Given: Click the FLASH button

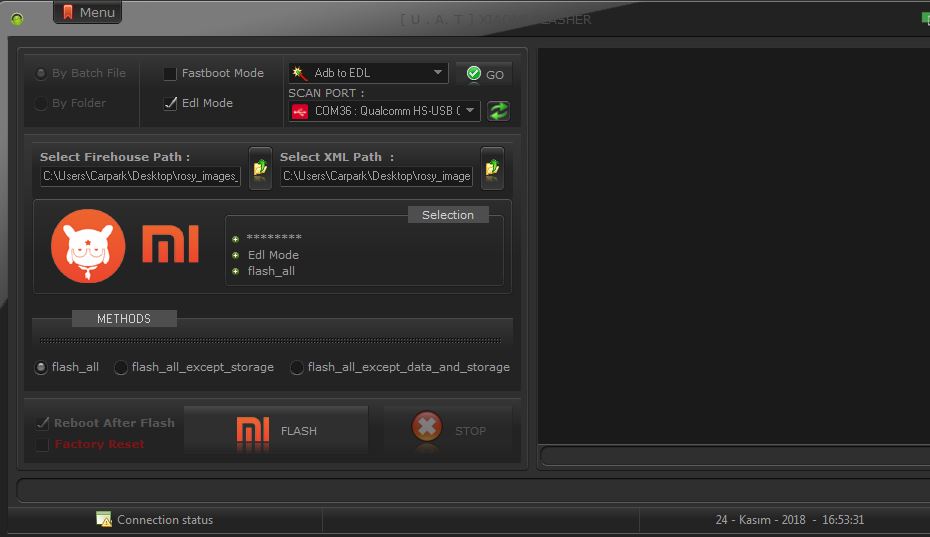Looking at the screenshot, I should [x=276, y=431].
